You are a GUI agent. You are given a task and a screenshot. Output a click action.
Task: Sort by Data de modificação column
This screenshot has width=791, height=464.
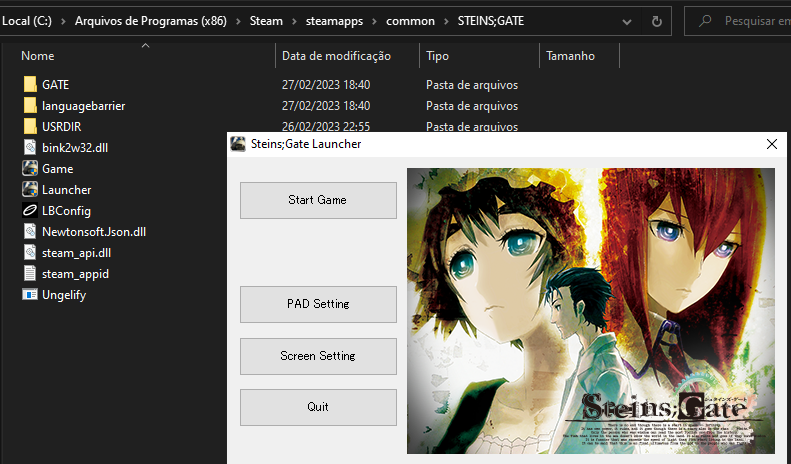(x=336, y=56)
